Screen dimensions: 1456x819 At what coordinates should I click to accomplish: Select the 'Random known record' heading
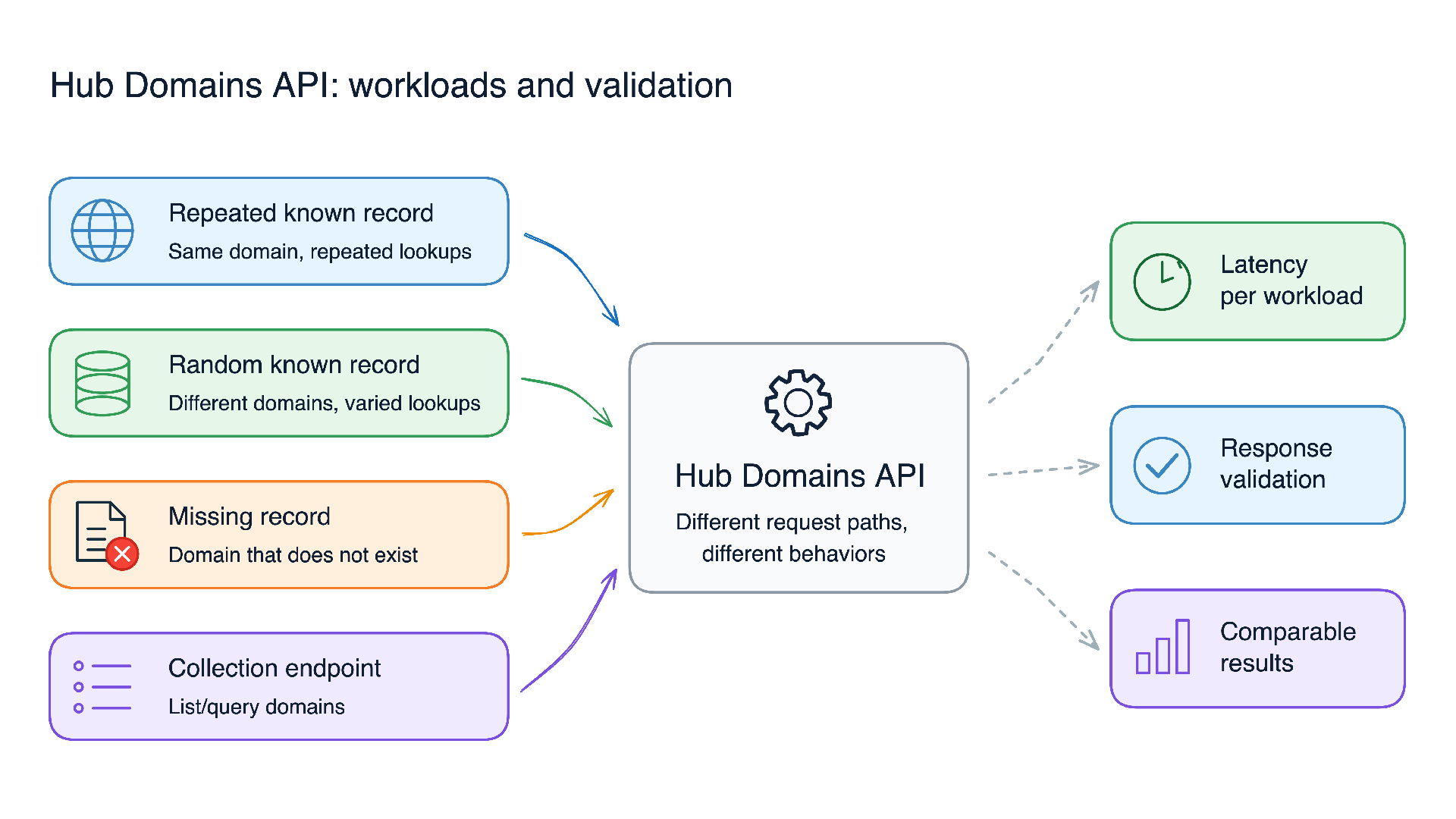click(294, 365)
